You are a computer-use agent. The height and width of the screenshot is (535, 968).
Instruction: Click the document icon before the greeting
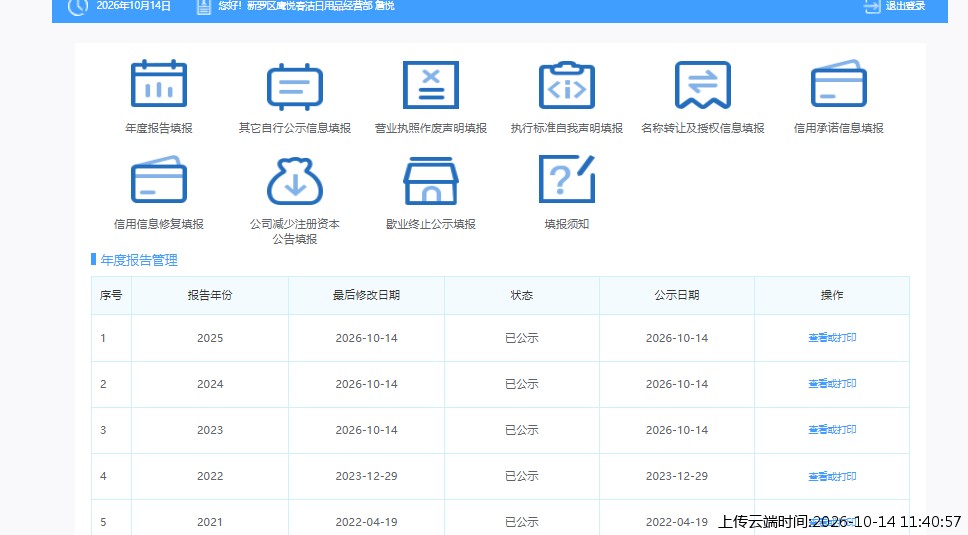(204, 7)
